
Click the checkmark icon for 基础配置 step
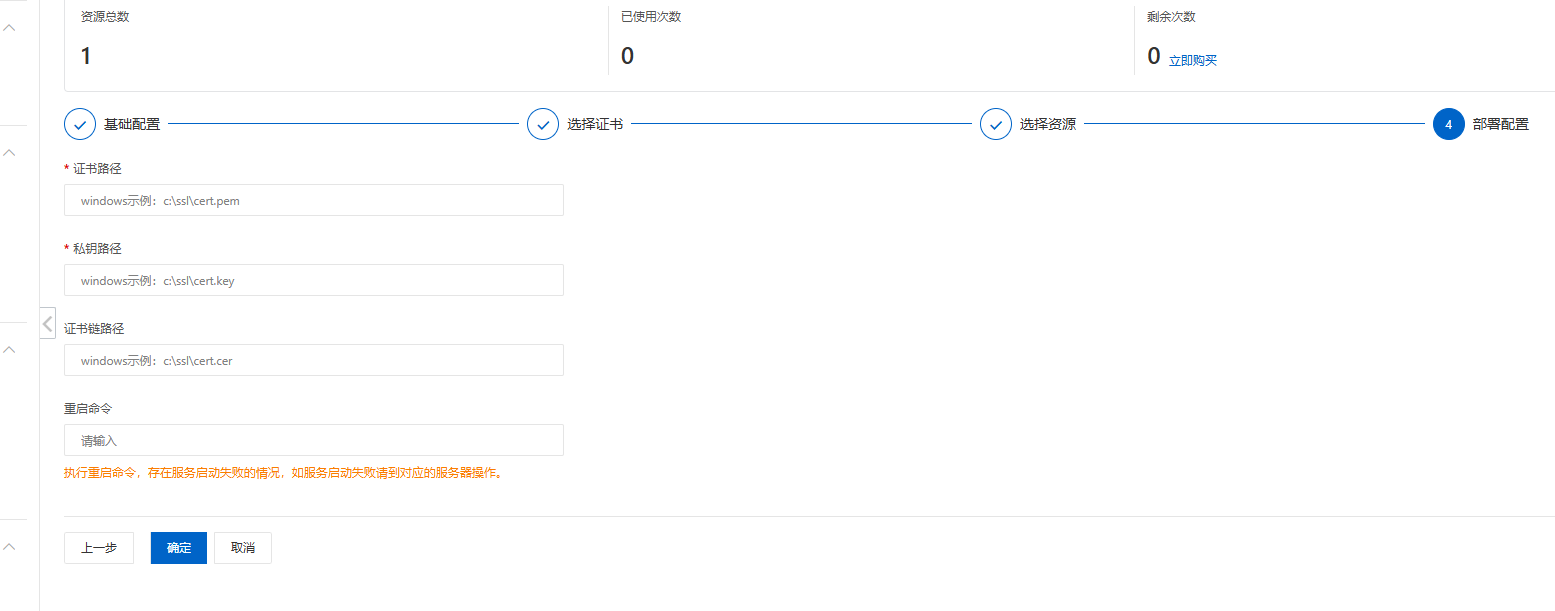pyautogui.click(x=80, y=125)
